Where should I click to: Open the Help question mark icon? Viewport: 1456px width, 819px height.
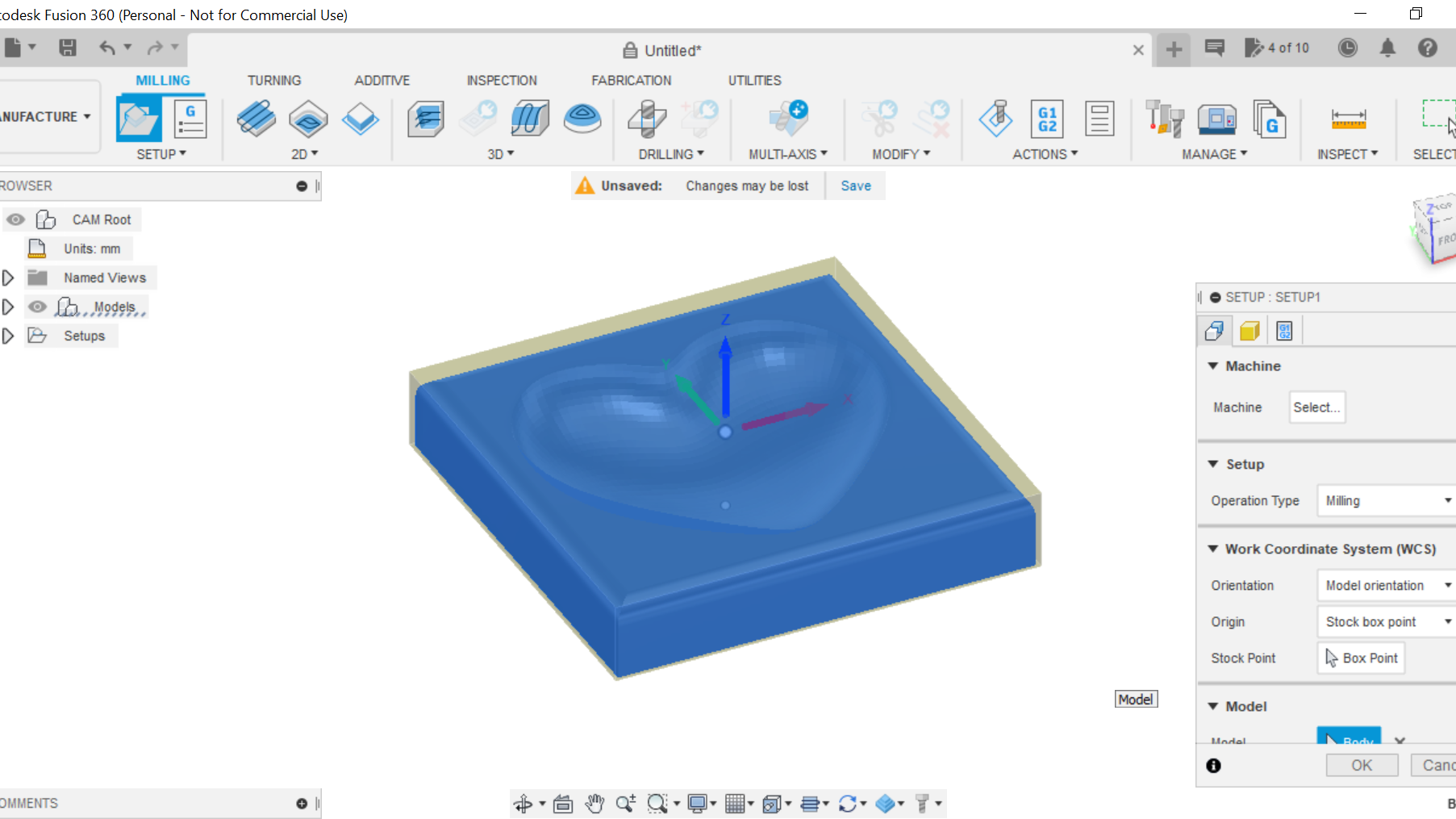click(x=1428, y=48)
